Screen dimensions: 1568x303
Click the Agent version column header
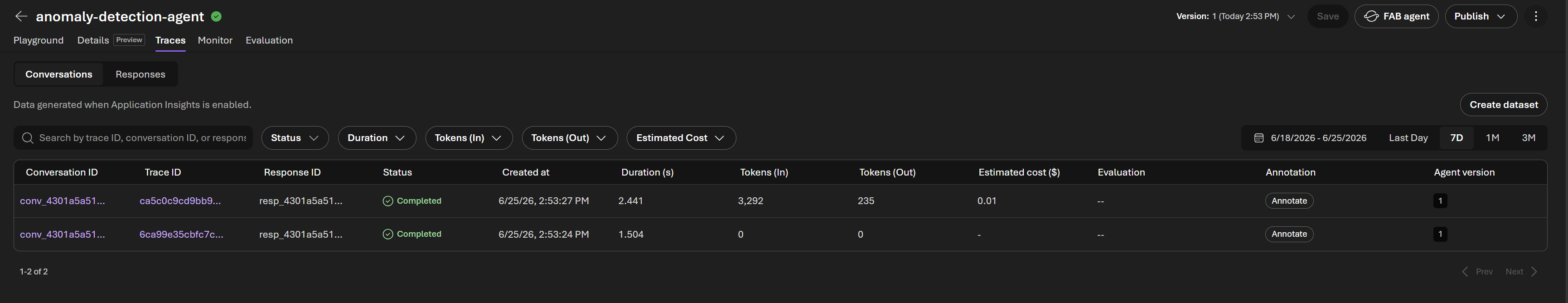point(1464,172)
